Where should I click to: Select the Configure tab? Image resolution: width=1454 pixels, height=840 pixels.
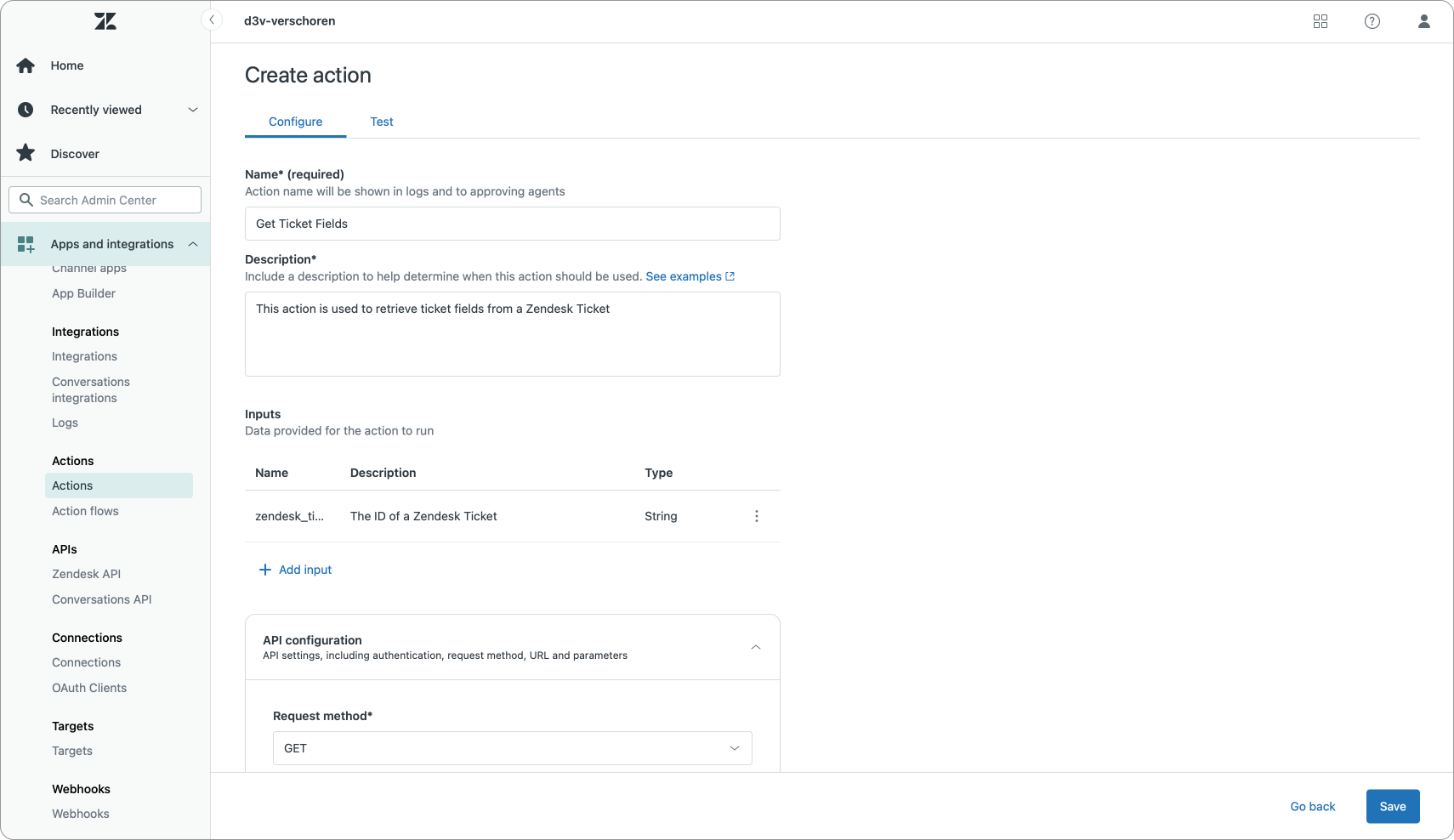(x=295, y=122)
